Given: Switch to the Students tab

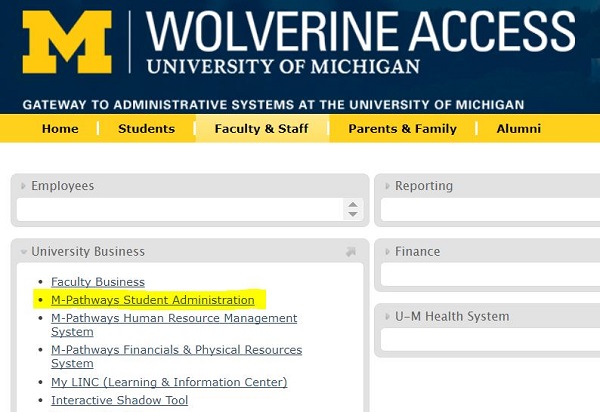Looking at the screenshot, I should pyautogui.click(x=147, y=129).
